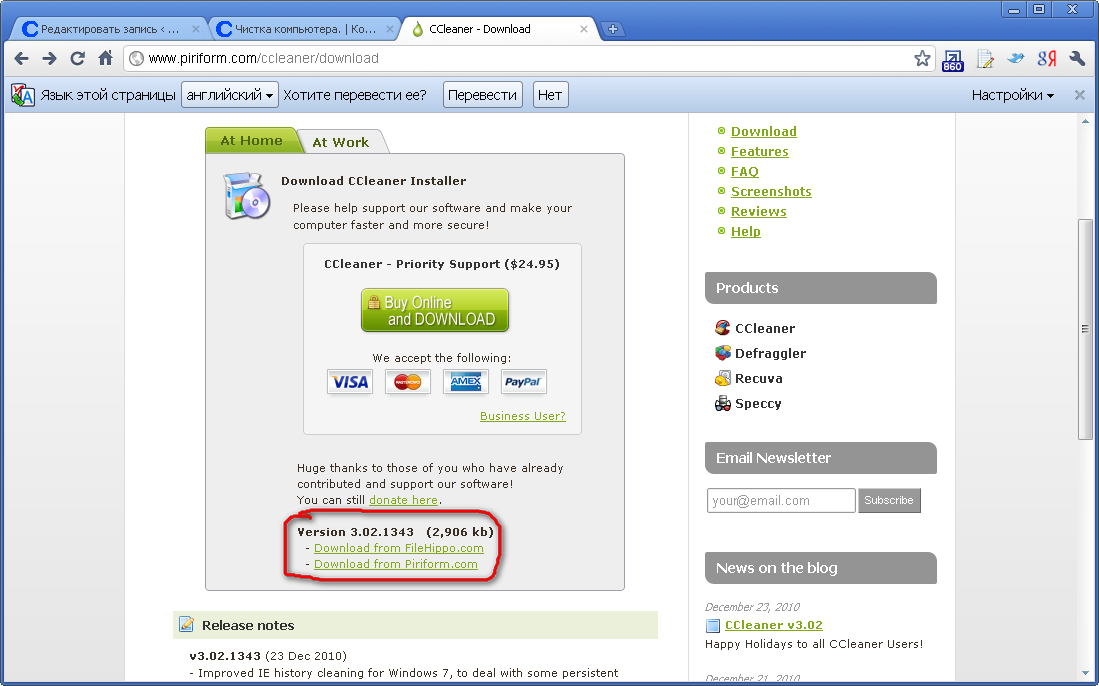This screenshot has width=1099, height=686.
Task: Open a new browser tab
Action: 613,29
